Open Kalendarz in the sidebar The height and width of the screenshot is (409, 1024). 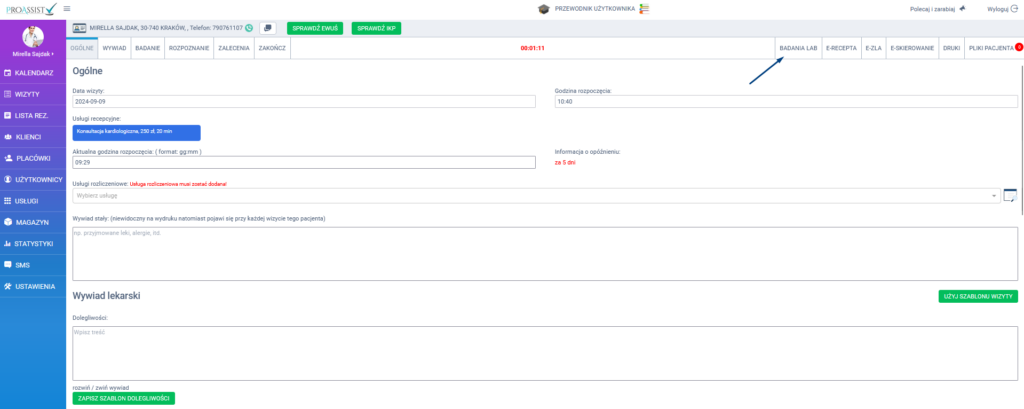[x=33, y=73]
